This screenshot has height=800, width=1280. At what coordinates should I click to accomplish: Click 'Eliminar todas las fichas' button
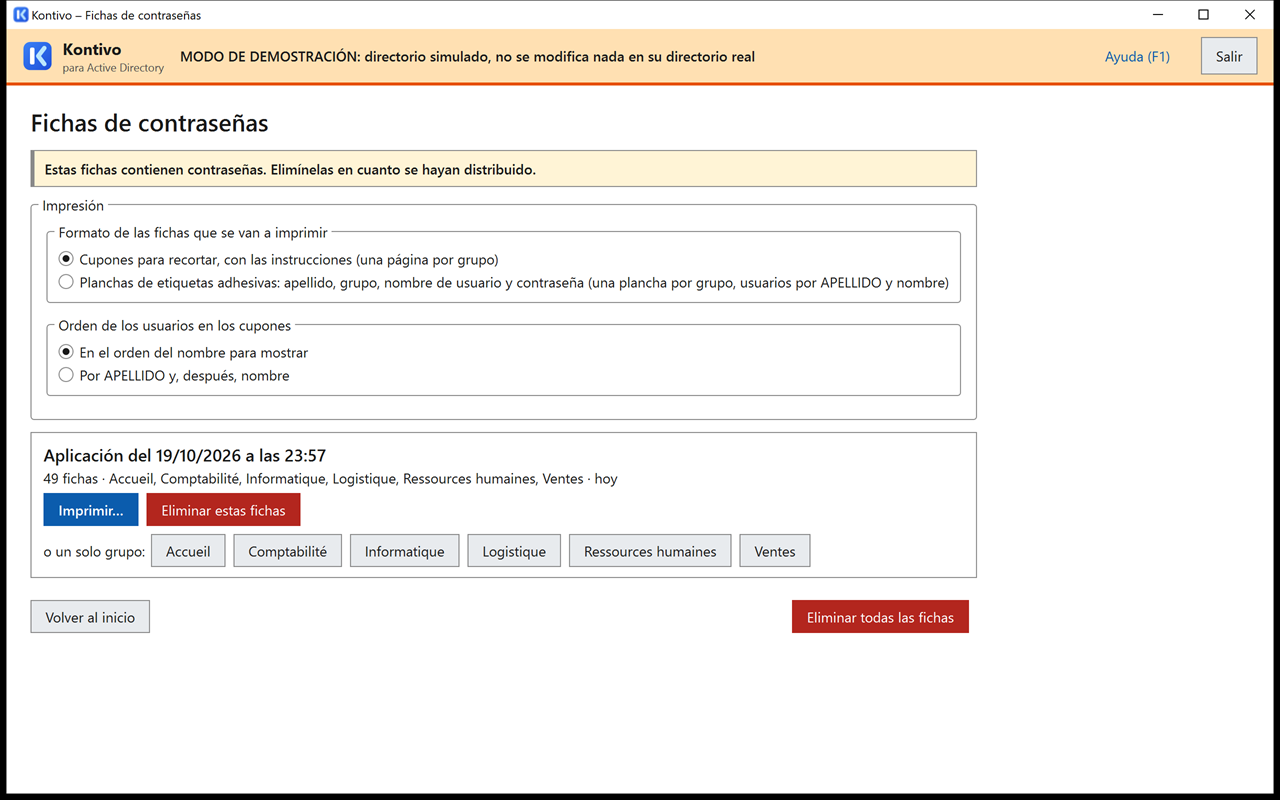[x=880, y=617]
